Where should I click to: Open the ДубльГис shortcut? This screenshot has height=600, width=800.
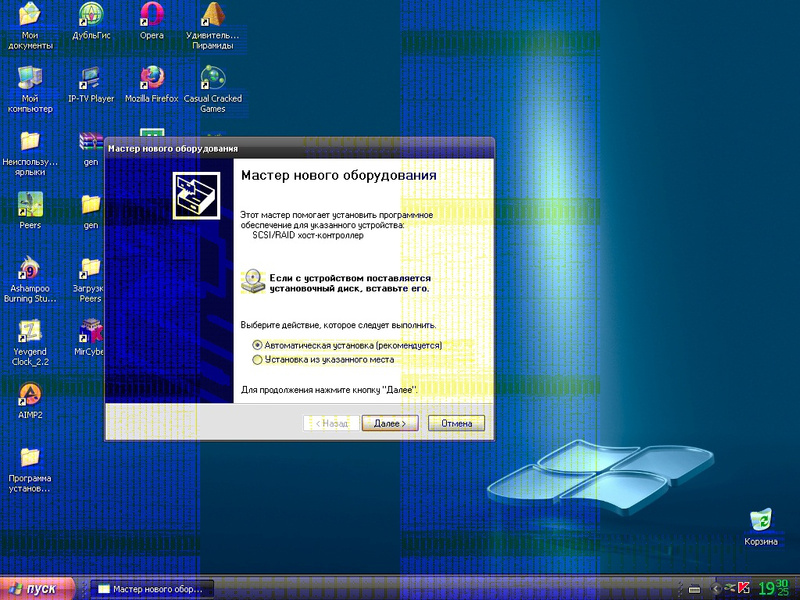91,20
